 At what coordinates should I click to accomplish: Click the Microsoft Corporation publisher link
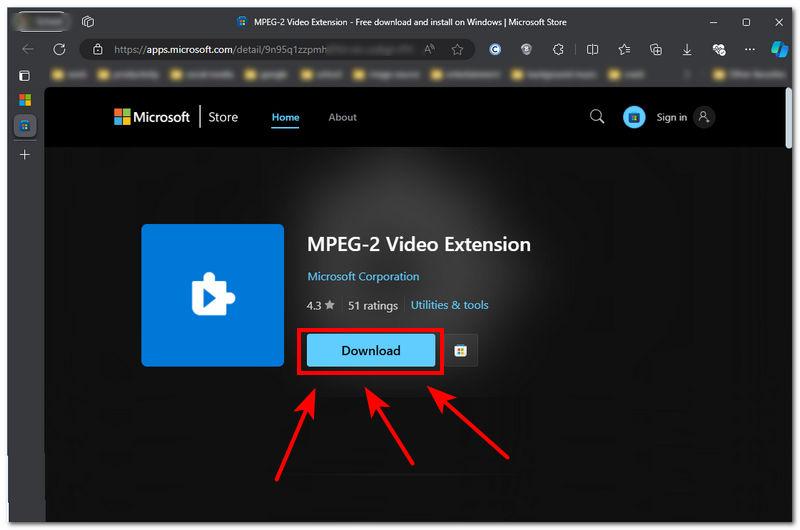point(363,277)
